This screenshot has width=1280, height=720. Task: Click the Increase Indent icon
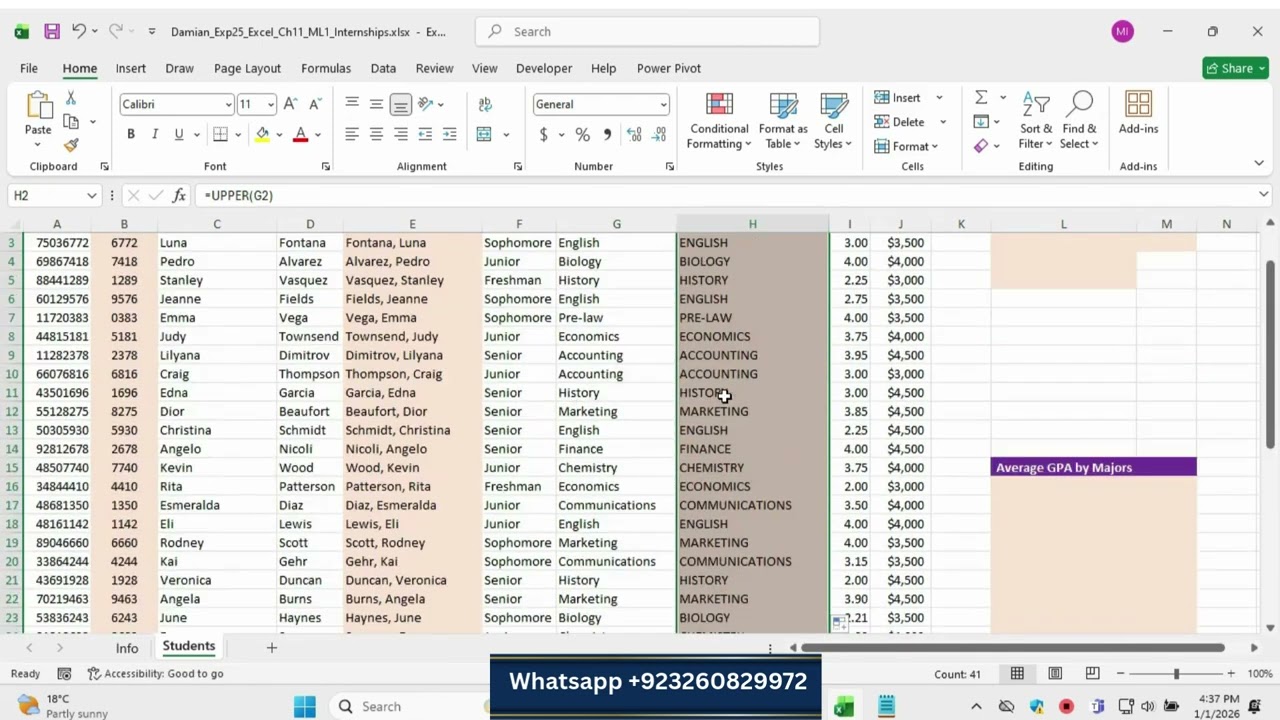[450, 134]
